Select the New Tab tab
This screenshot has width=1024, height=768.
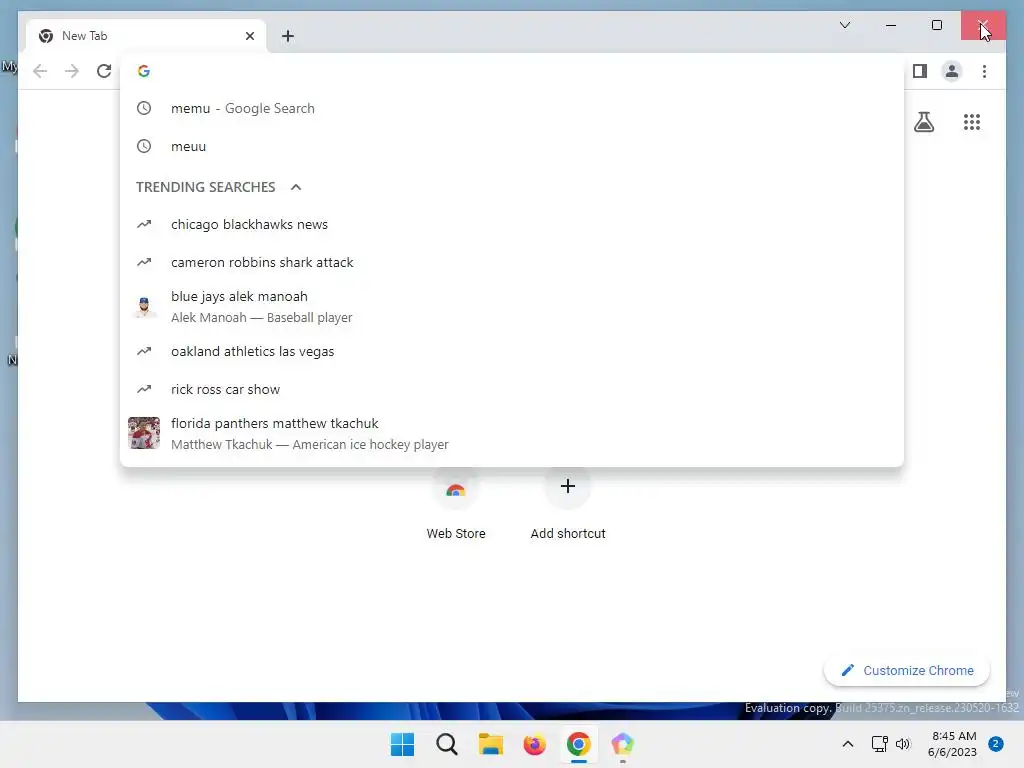(x=146, y=36)
